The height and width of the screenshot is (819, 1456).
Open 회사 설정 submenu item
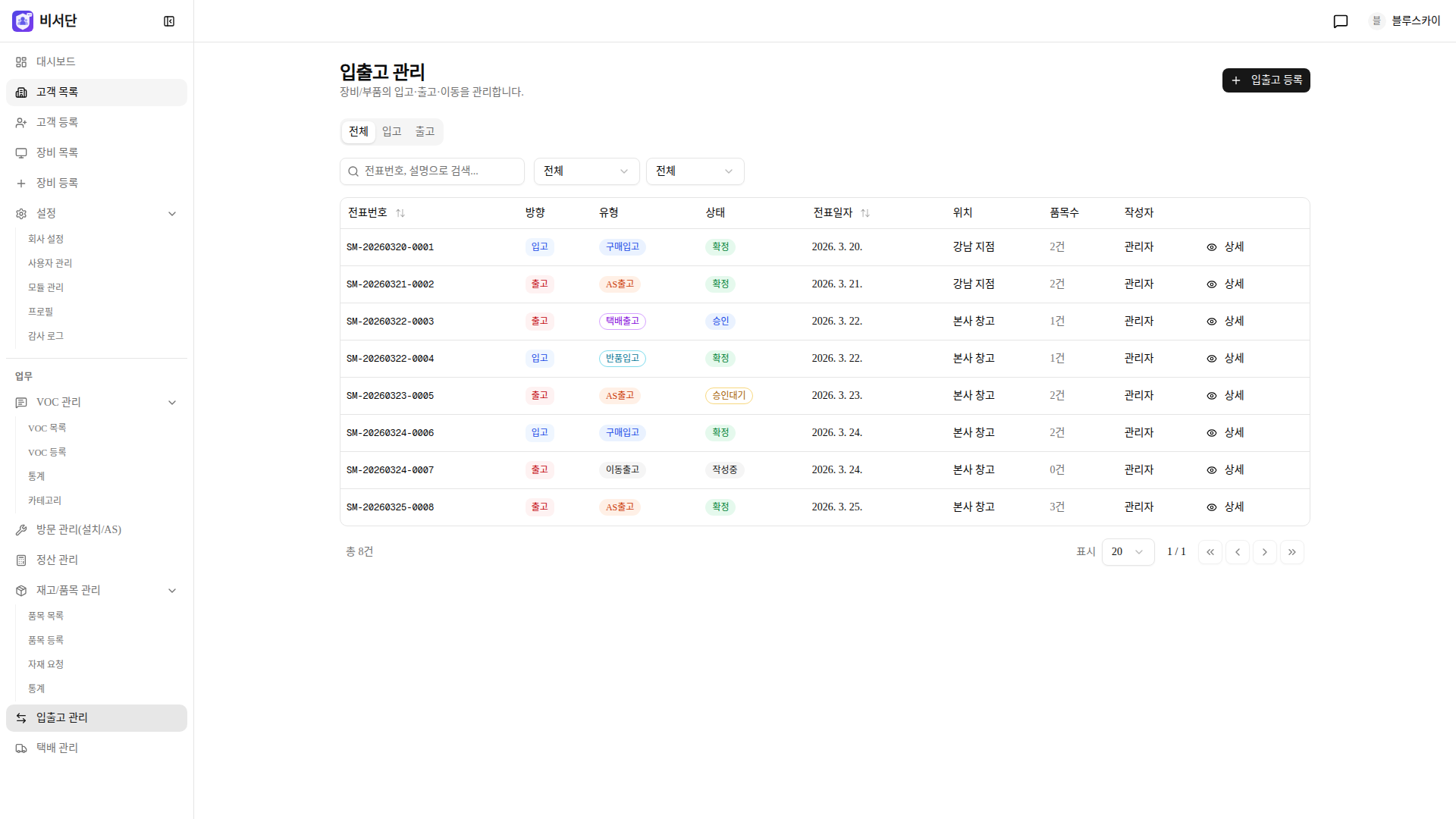pos(45,239)
